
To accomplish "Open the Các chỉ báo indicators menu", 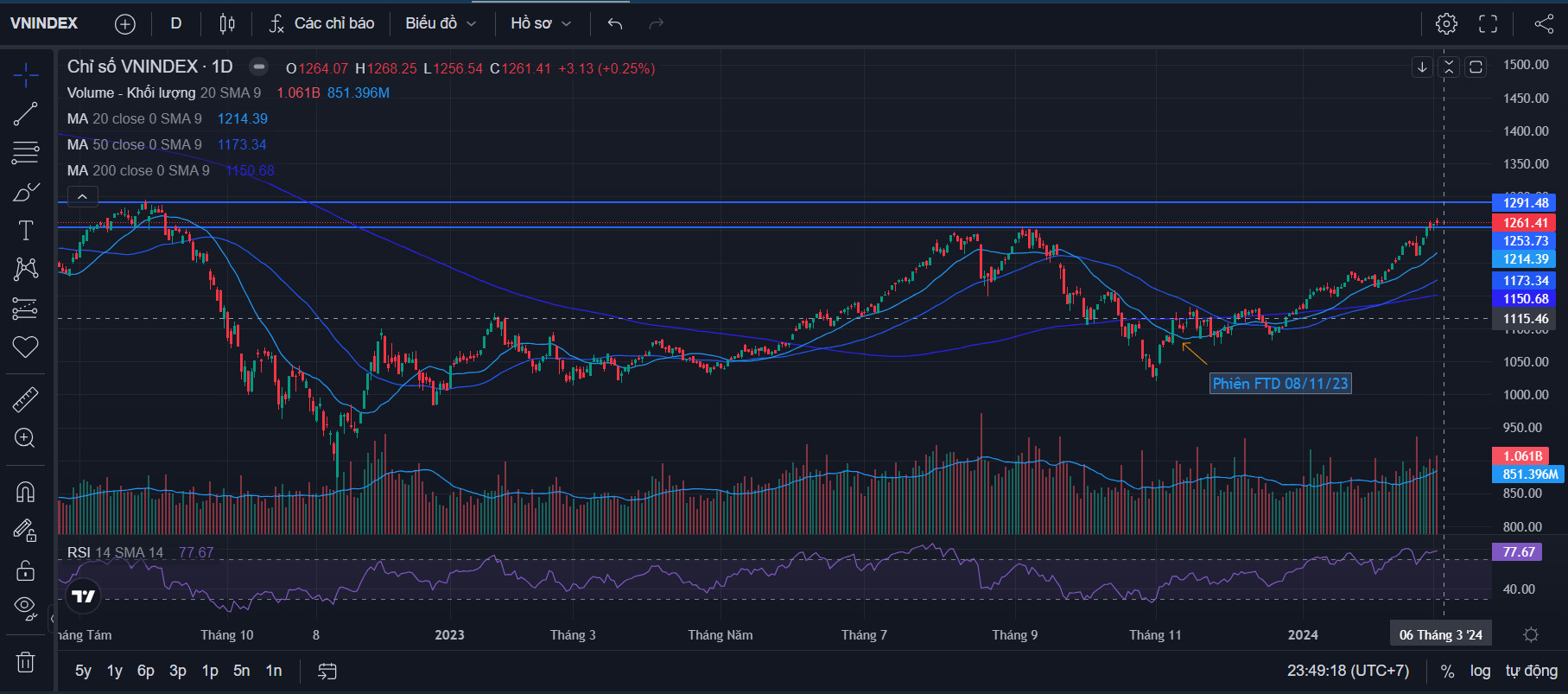I will pyautogui.click(x=321, y=23).
